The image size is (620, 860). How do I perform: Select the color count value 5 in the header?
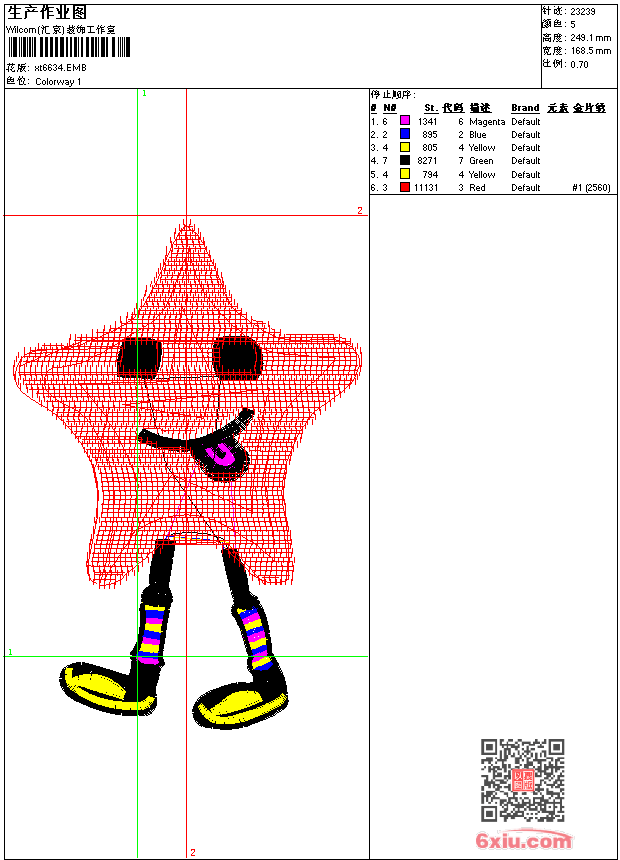(573, 25)
